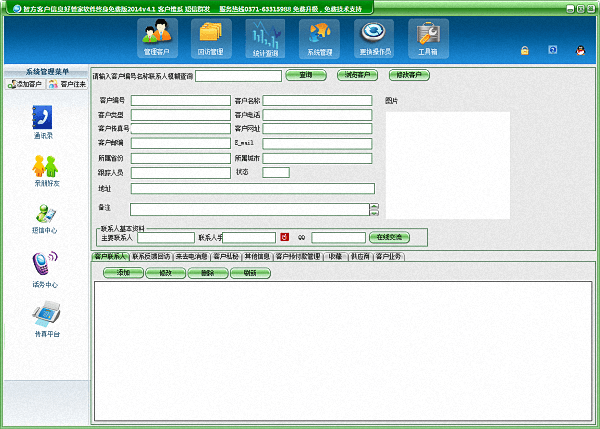The image size is (600, 429).
Task: Open 传真平台 (Fax Platform) sidebar icon
Action: coord(45,321)
